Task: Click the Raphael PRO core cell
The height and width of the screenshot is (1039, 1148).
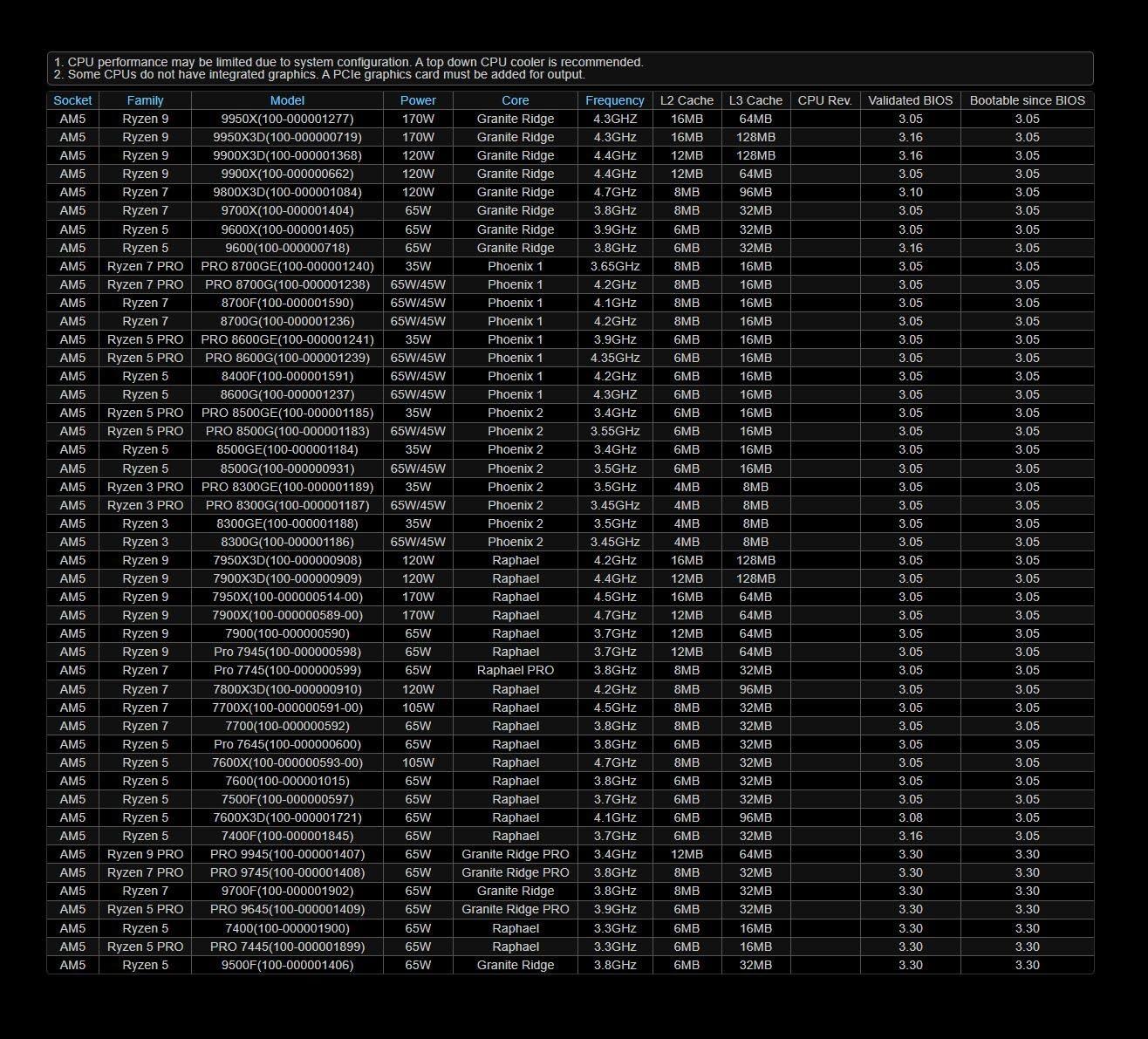Action: [515, 670]
